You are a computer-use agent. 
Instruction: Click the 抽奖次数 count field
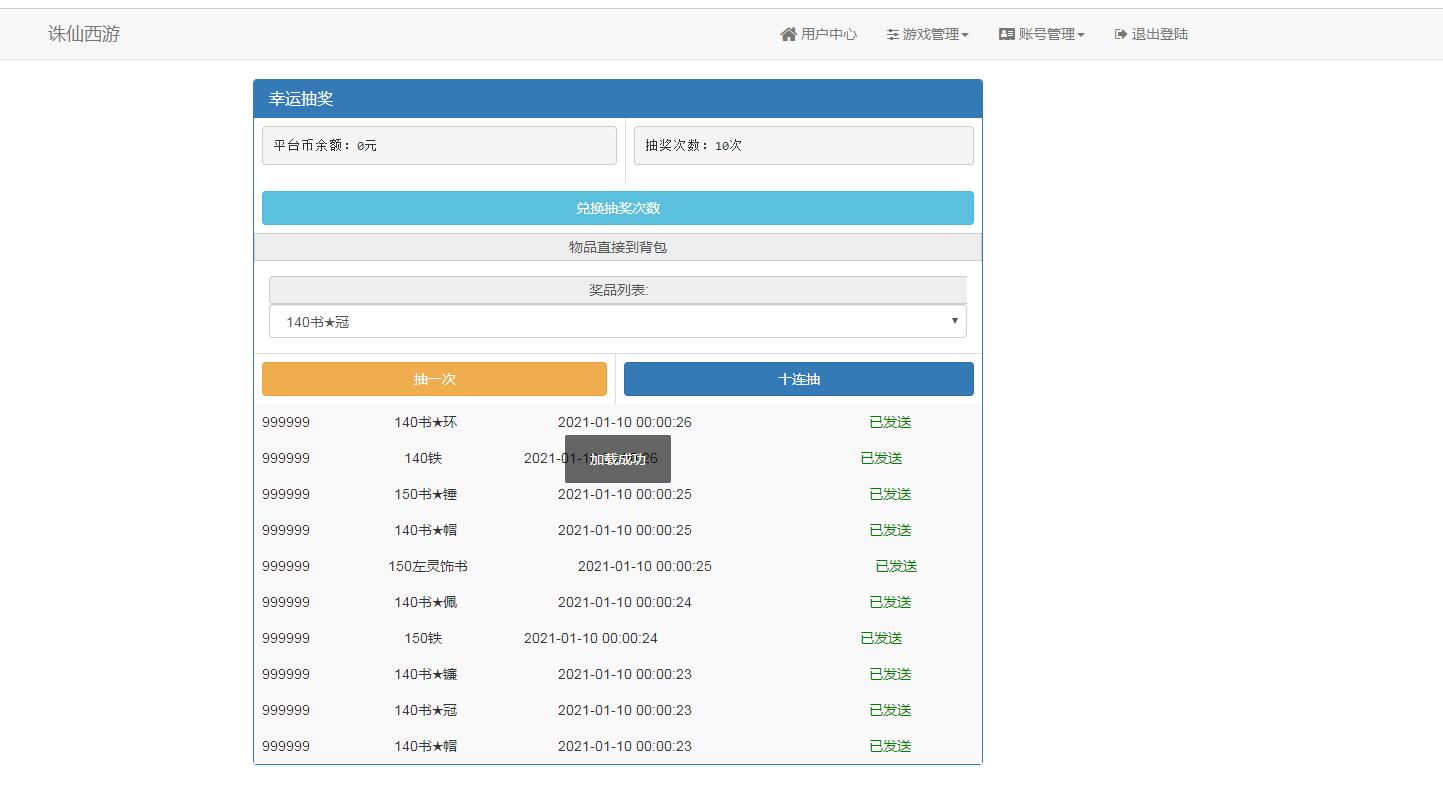[803, 145]
